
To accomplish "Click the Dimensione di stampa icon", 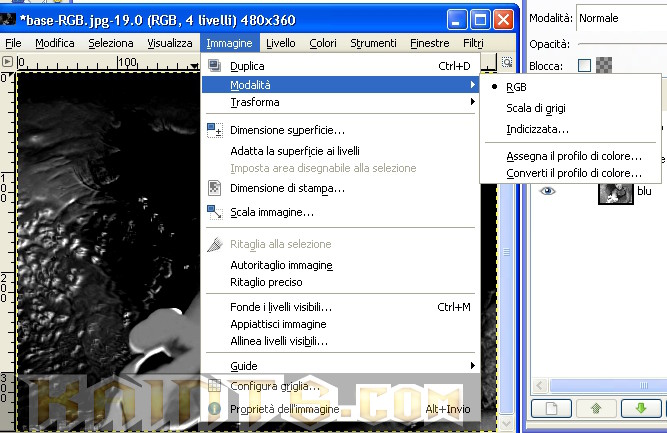I will [x=213, y=187].
